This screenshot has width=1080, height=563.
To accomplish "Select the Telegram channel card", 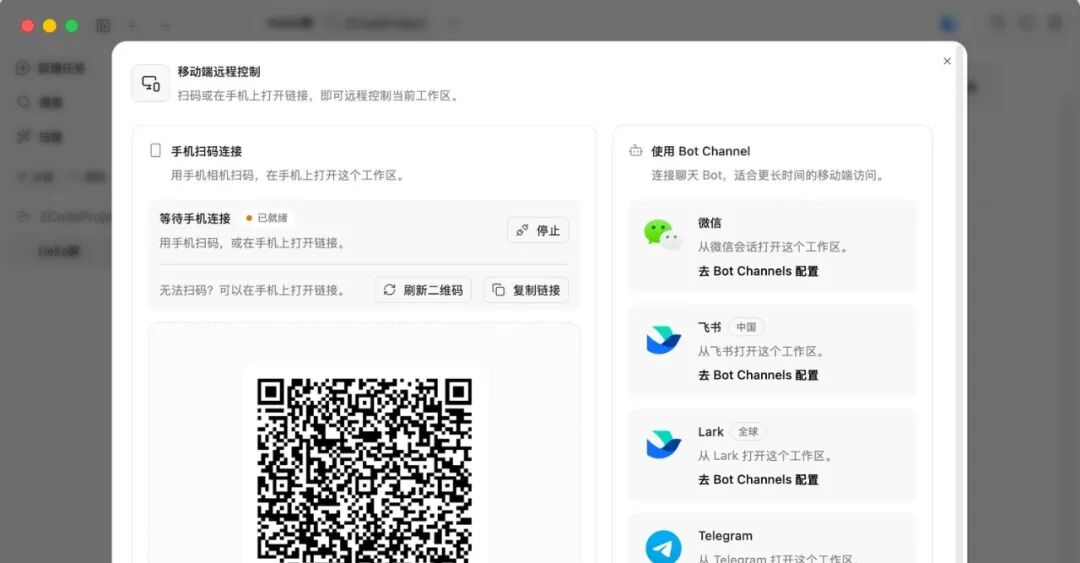I will (773, 539).
